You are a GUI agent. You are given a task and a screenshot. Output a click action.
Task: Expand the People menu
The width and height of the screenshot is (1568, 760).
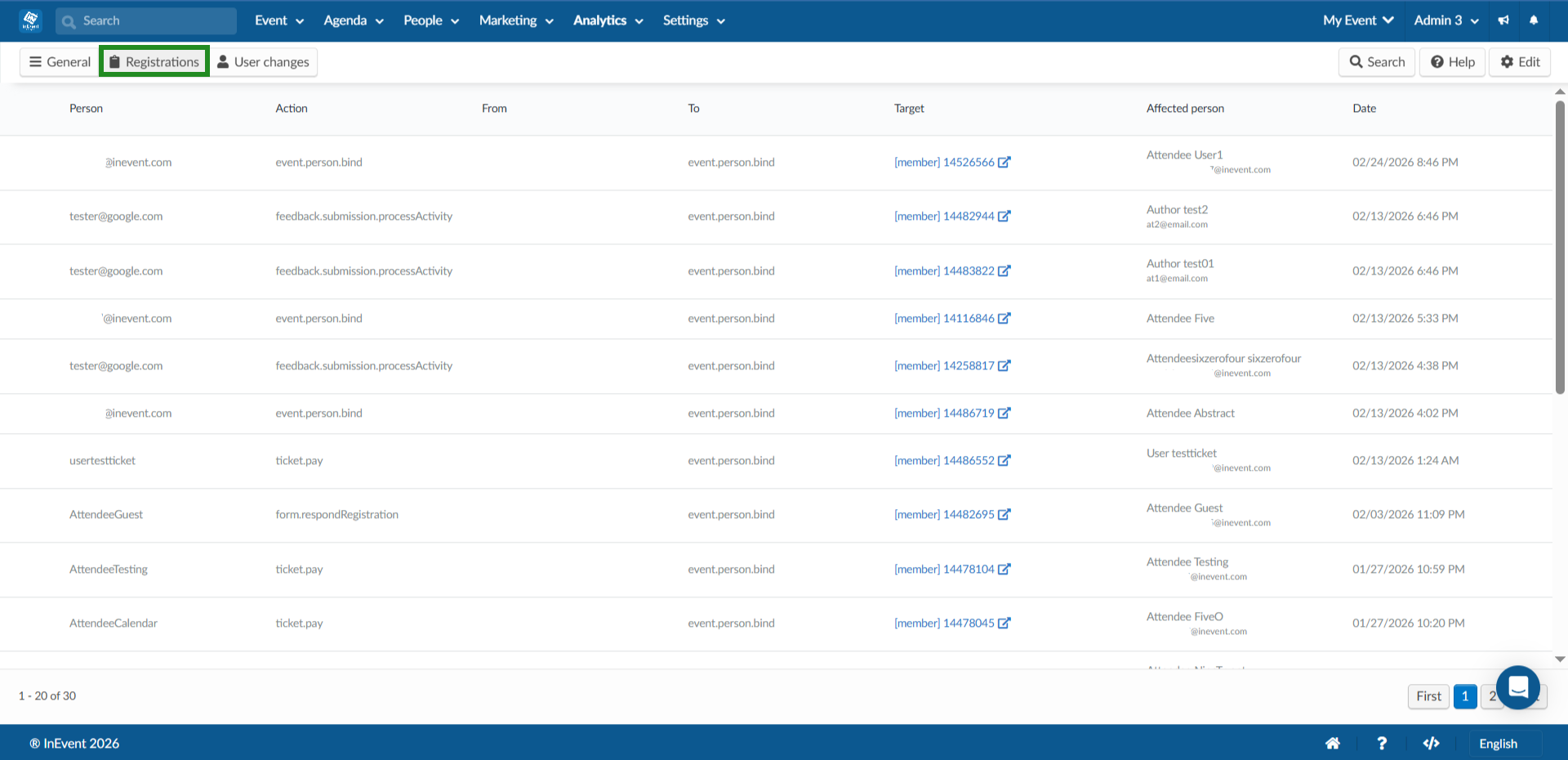coord(431,20)
